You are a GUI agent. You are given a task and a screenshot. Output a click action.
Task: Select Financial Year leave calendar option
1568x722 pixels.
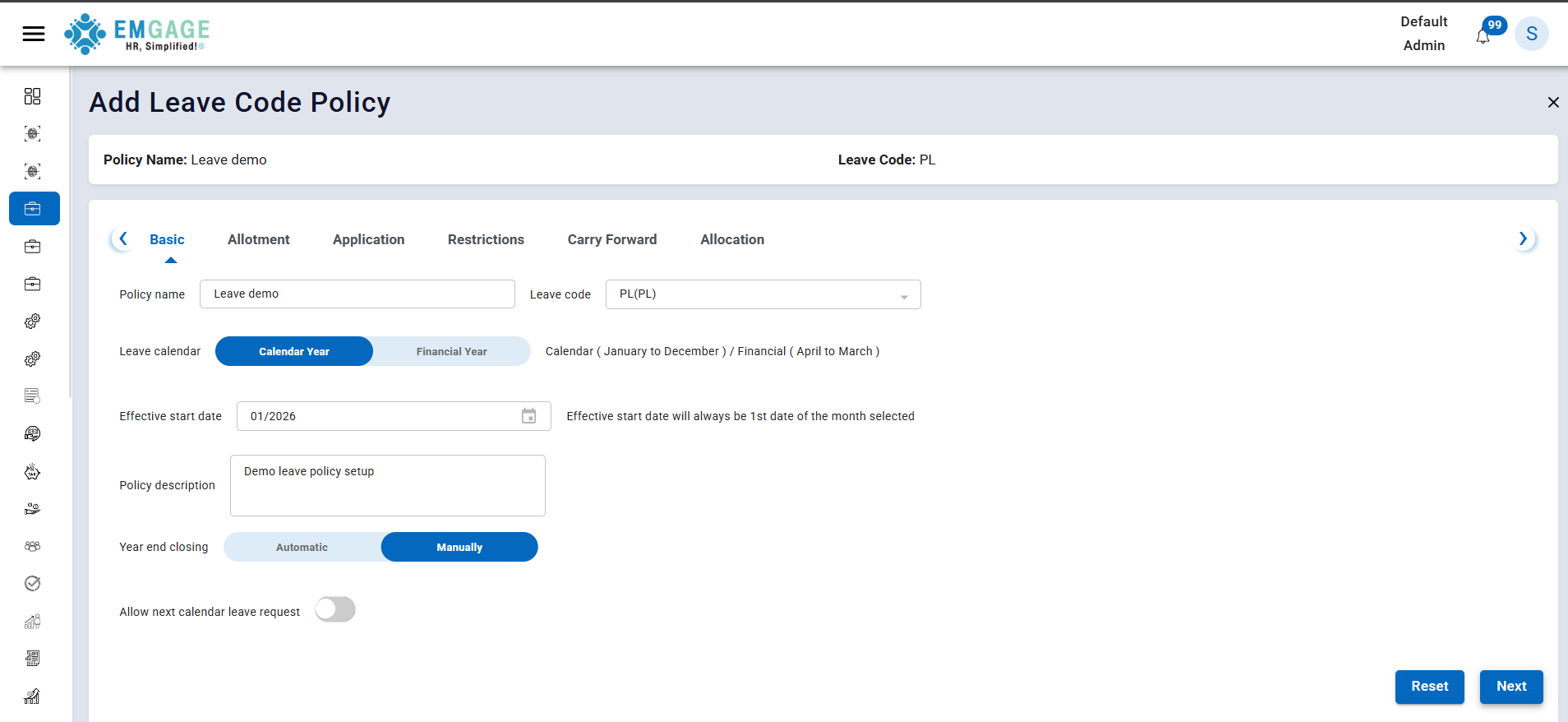coord(451,351)
